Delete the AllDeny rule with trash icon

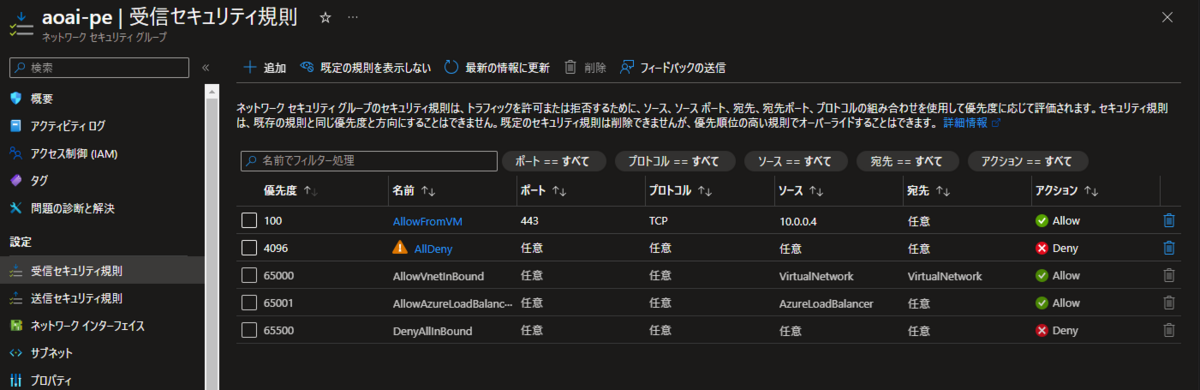tap(1169, 248)
